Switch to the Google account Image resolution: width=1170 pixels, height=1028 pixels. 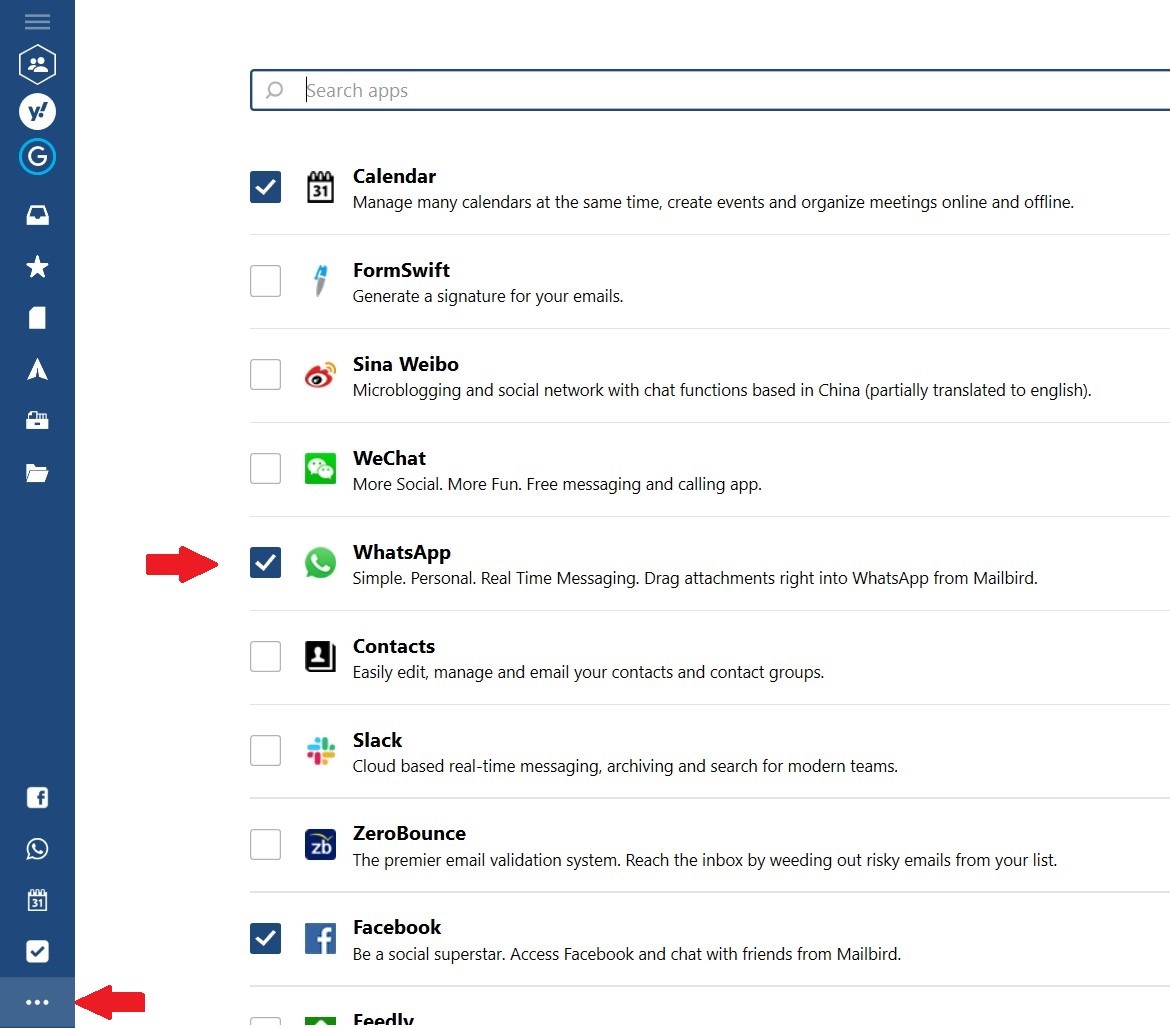[37, 157]
